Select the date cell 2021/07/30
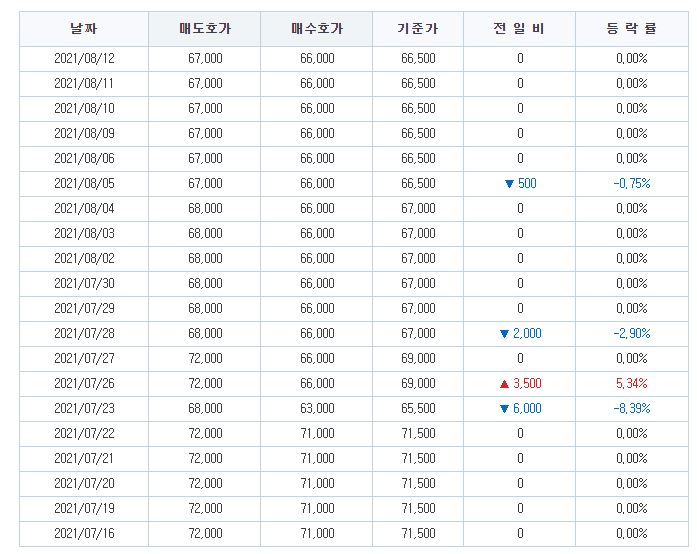This screenshot has height=554, width=697. 84,283
